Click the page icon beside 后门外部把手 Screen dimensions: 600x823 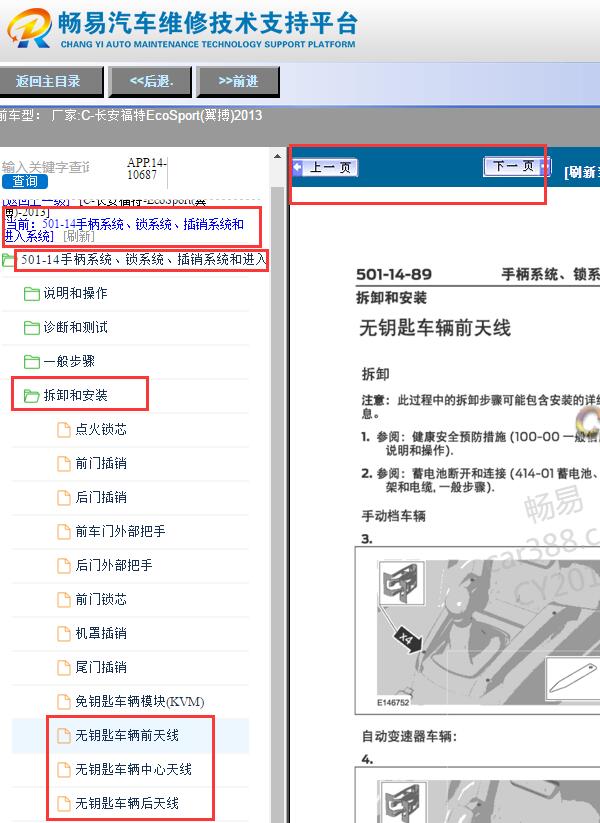click(x=64, y=566)
